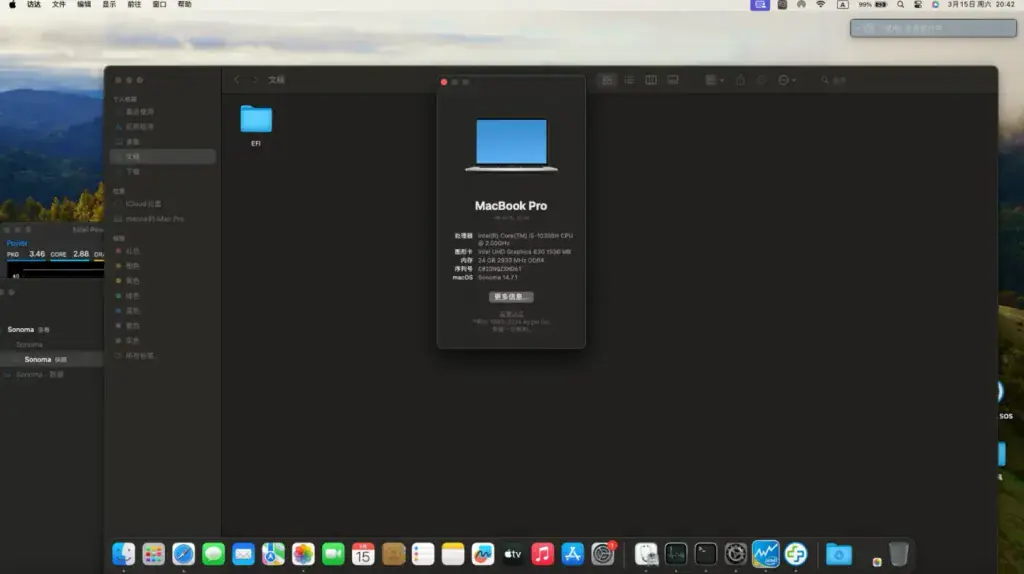1024x574 pixels.
Task: Open Reminders from the Dock
Action: click(423, 554)
